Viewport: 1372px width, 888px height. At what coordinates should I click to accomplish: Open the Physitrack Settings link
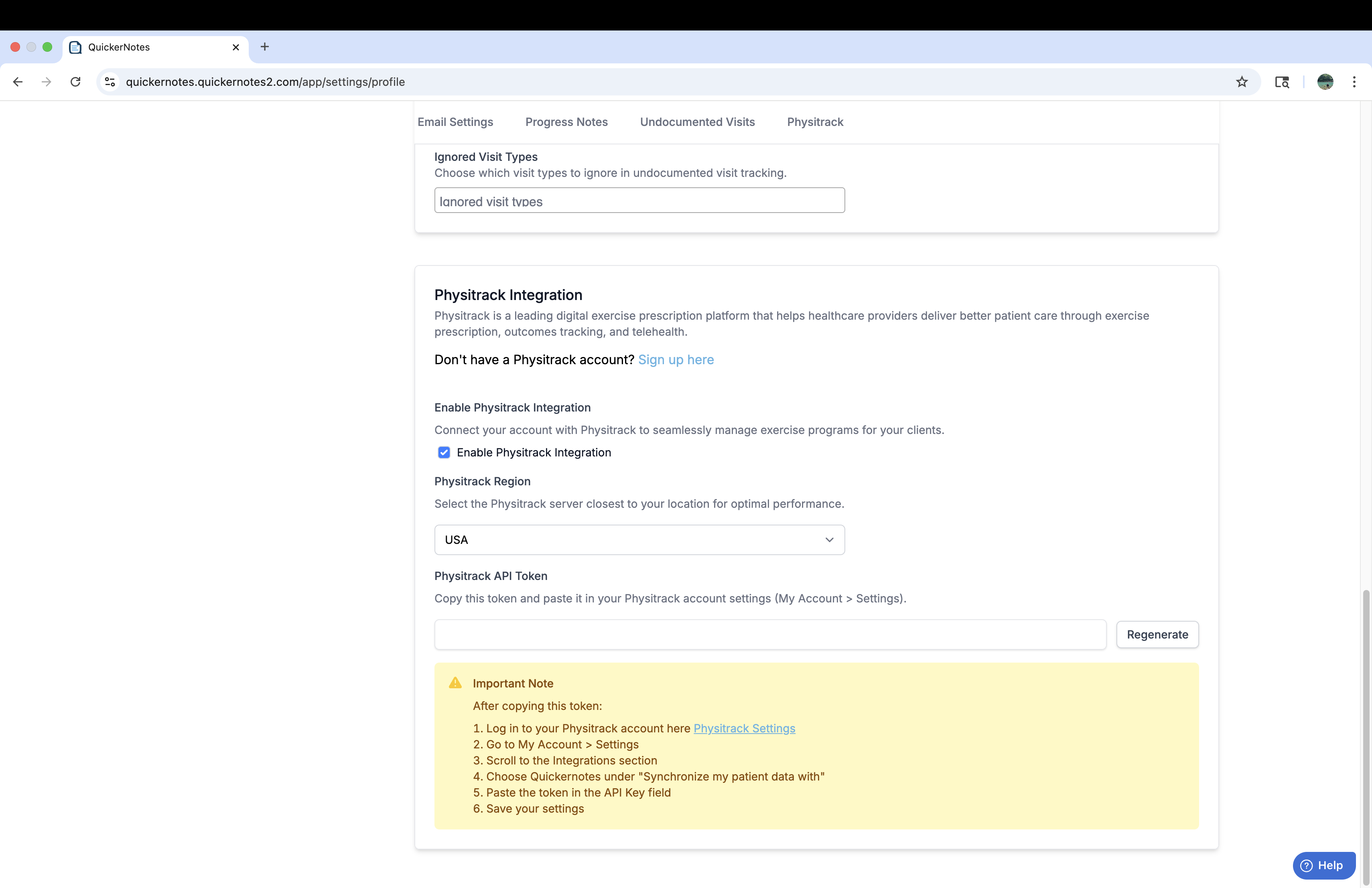[x=744, y=728]
